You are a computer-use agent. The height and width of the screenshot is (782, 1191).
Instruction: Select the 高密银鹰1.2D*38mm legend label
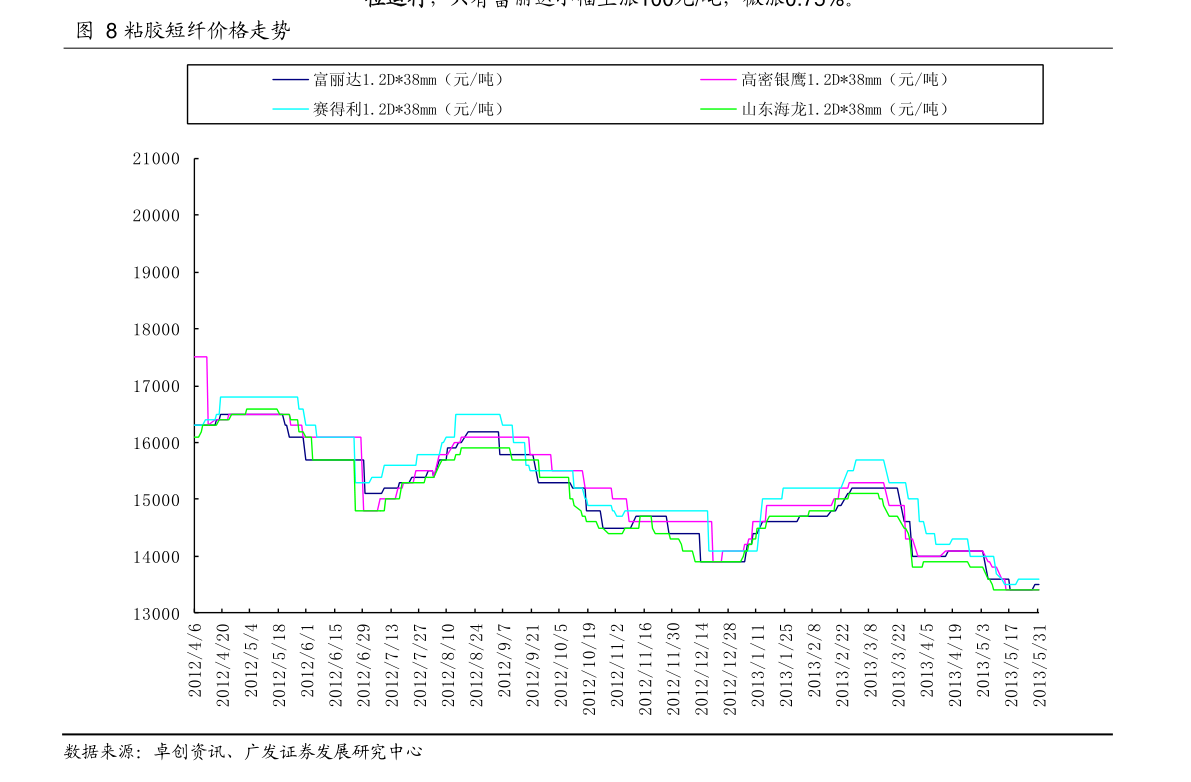pyautogui.click(x=845, y=79)
